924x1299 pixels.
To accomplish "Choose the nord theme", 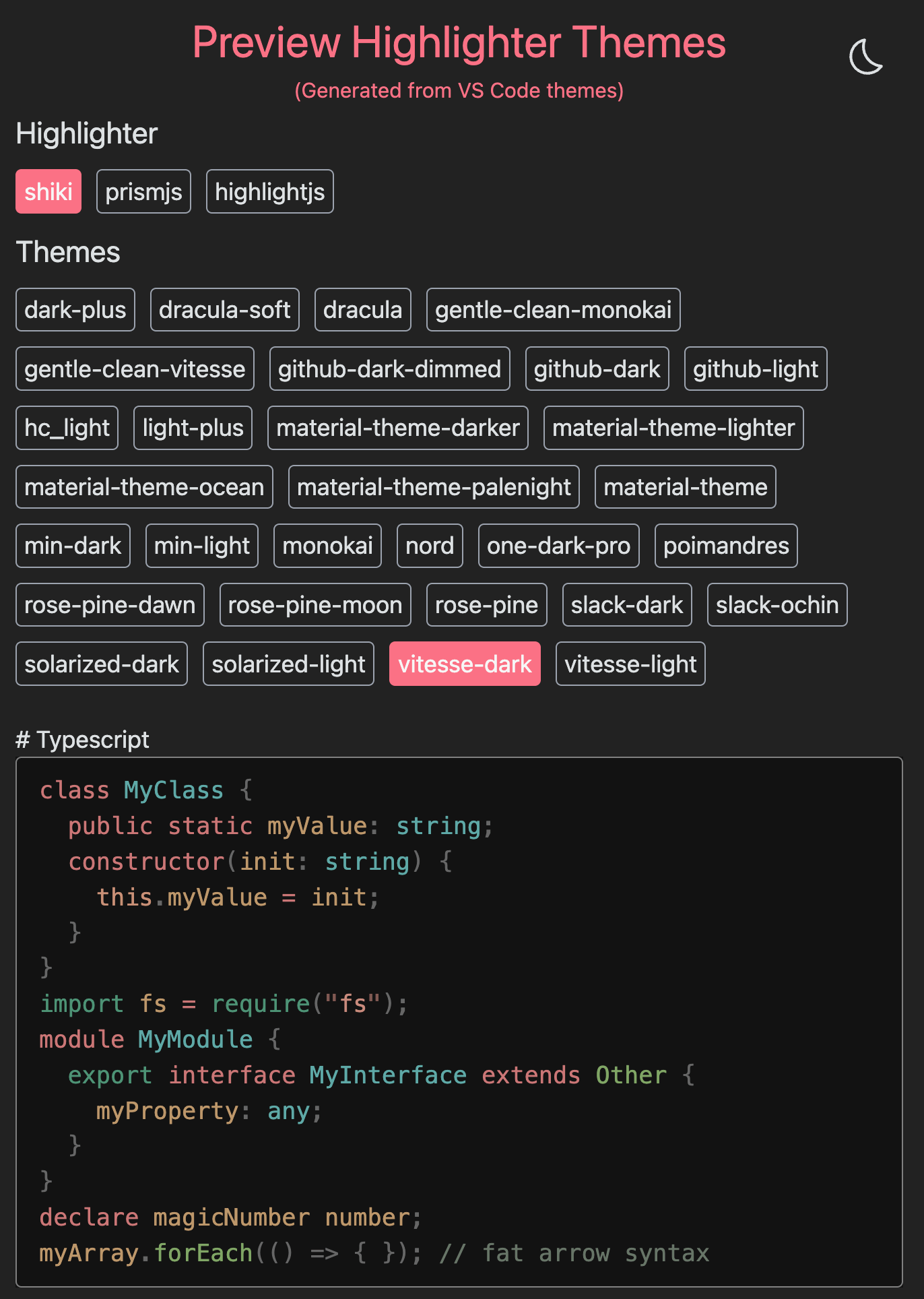I will pyautogui.click(x=430, y=546).
